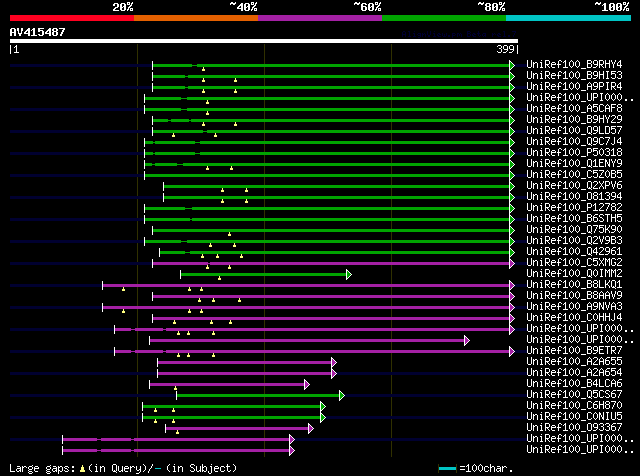Select the UniRef100_Q5CS67 label
The image size is (640, 476).
coord(574,395)
